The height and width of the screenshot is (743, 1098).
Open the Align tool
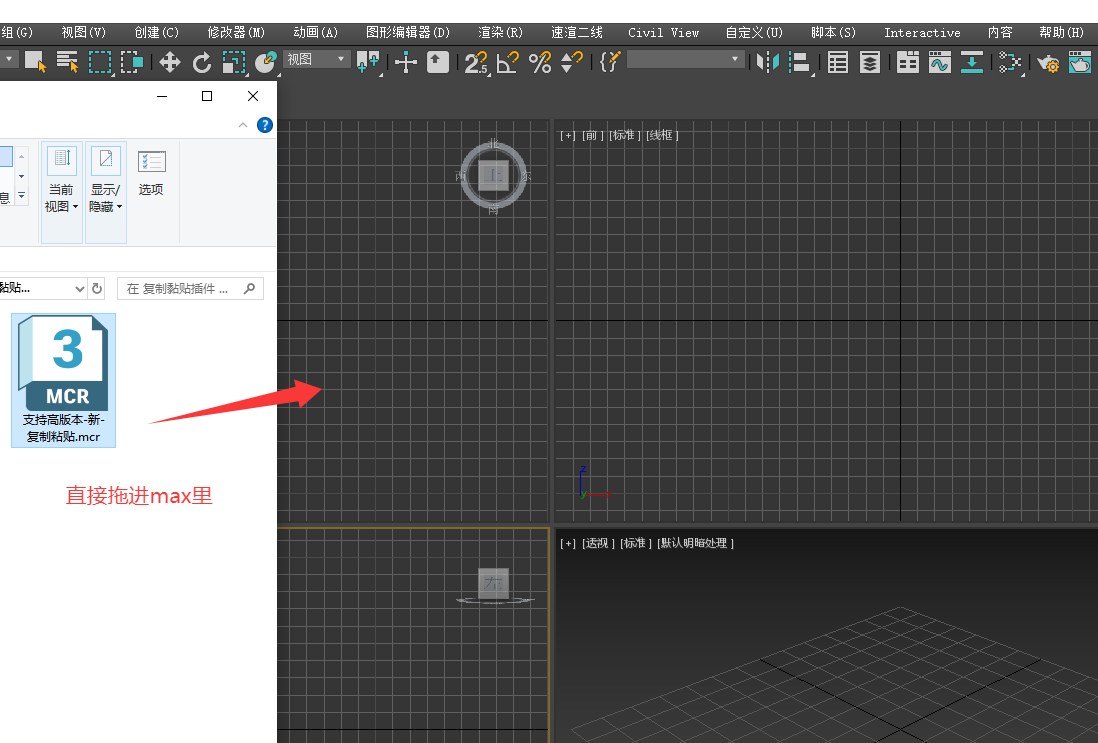point(799,63)
